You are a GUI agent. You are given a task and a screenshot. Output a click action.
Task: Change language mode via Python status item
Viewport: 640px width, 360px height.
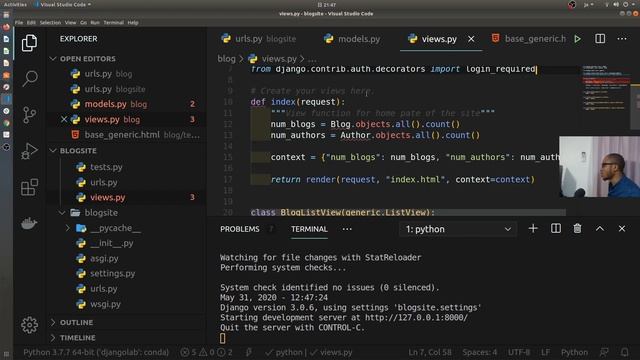point(574,352)
